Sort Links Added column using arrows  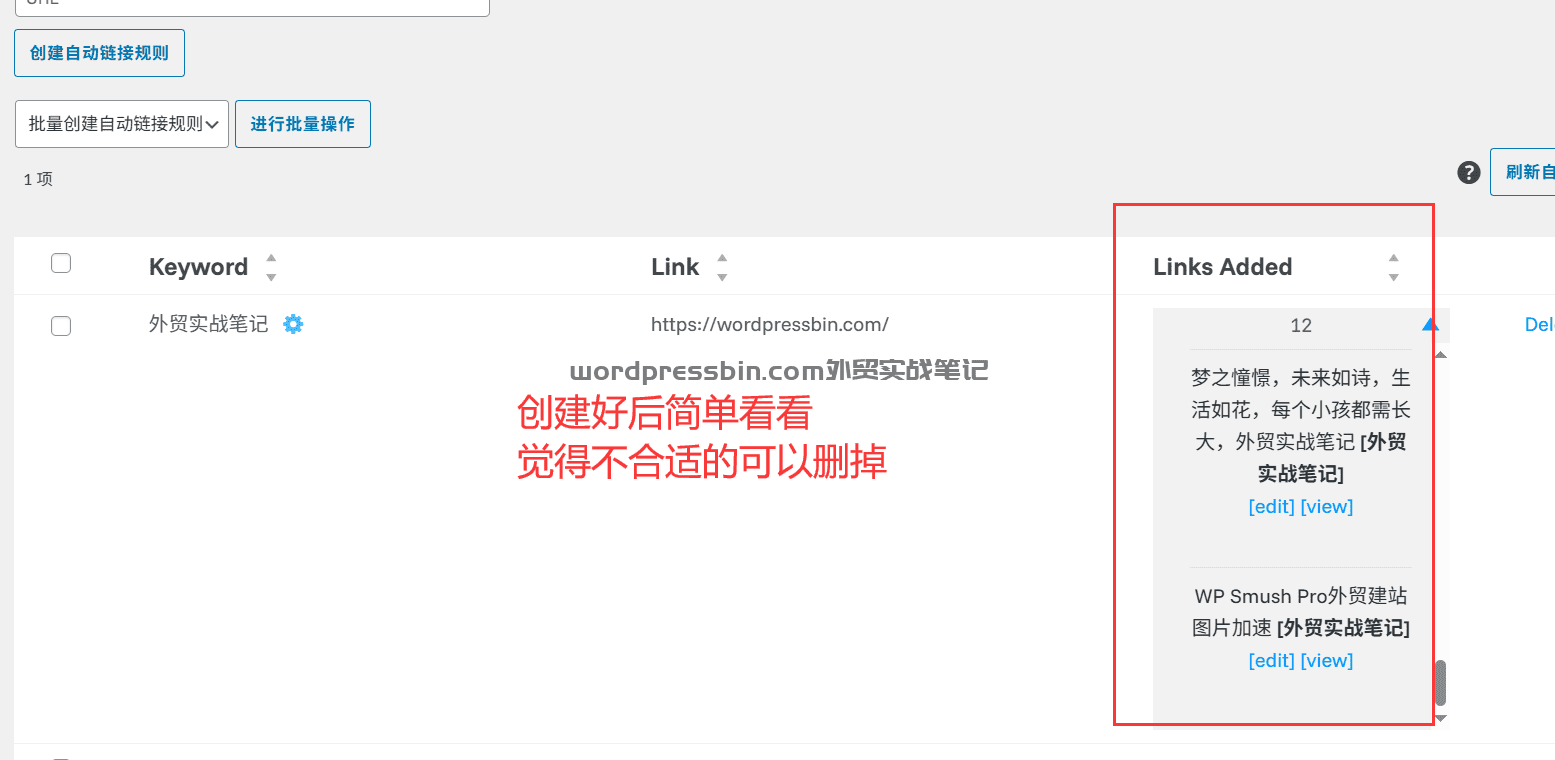click(x=1394, y=267)
